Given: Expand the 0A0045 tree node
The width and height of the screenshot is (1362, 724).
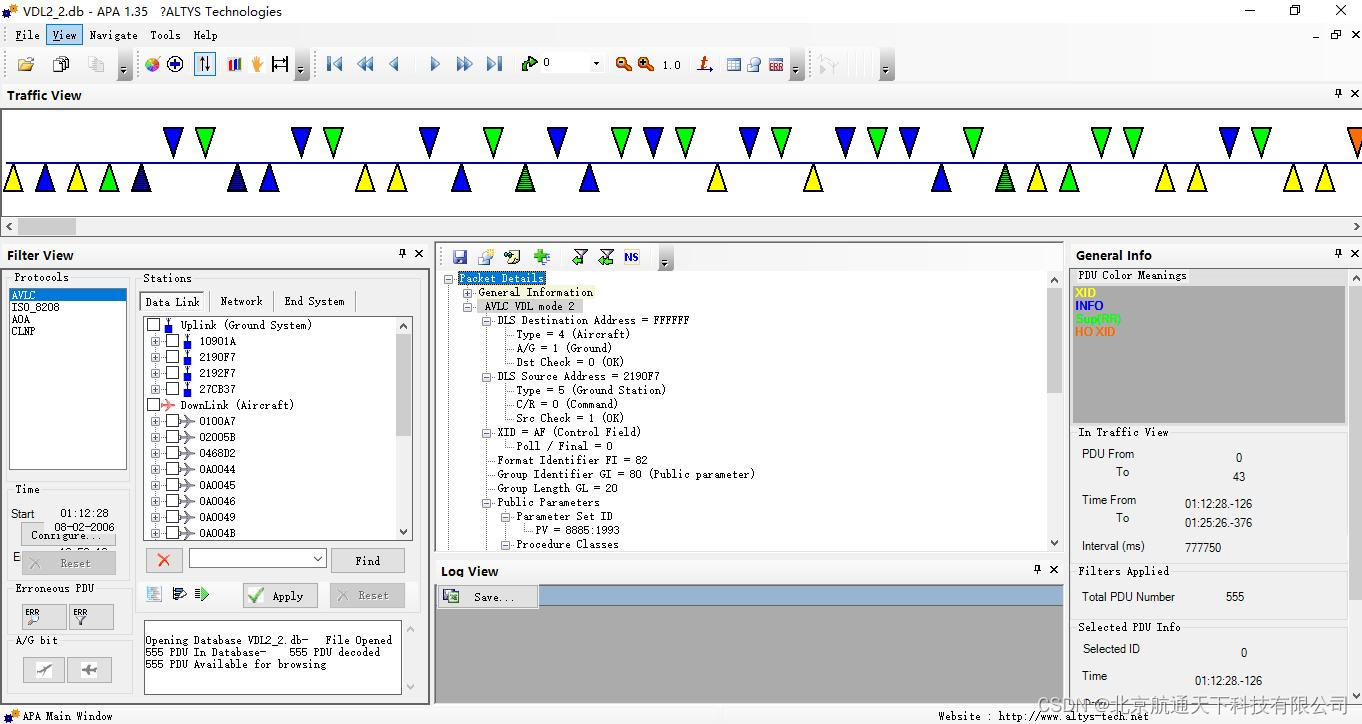Looking at the screenshot, I should pyautogui.click(x=155, y=485).
